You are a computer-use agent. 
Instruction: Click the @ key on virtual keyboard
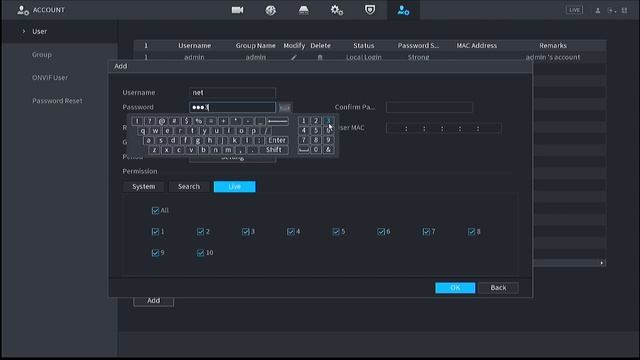coord(162,121)
